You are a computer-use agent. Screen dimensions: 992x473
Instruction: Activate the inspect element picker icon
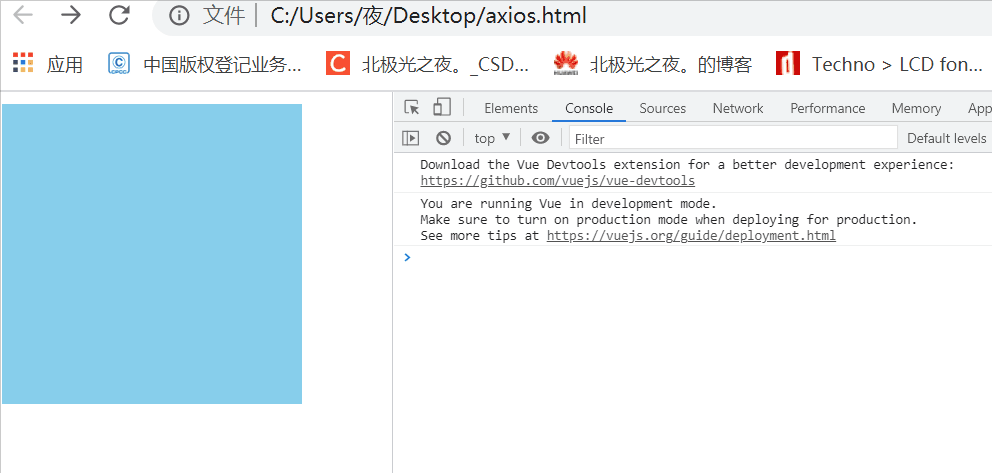point(412,108)
